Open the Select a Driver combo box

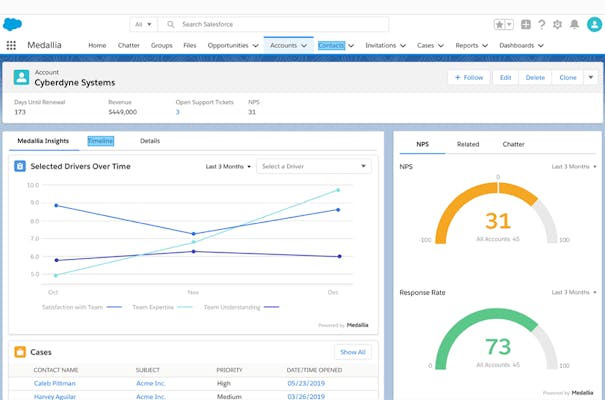pos(314,166)
